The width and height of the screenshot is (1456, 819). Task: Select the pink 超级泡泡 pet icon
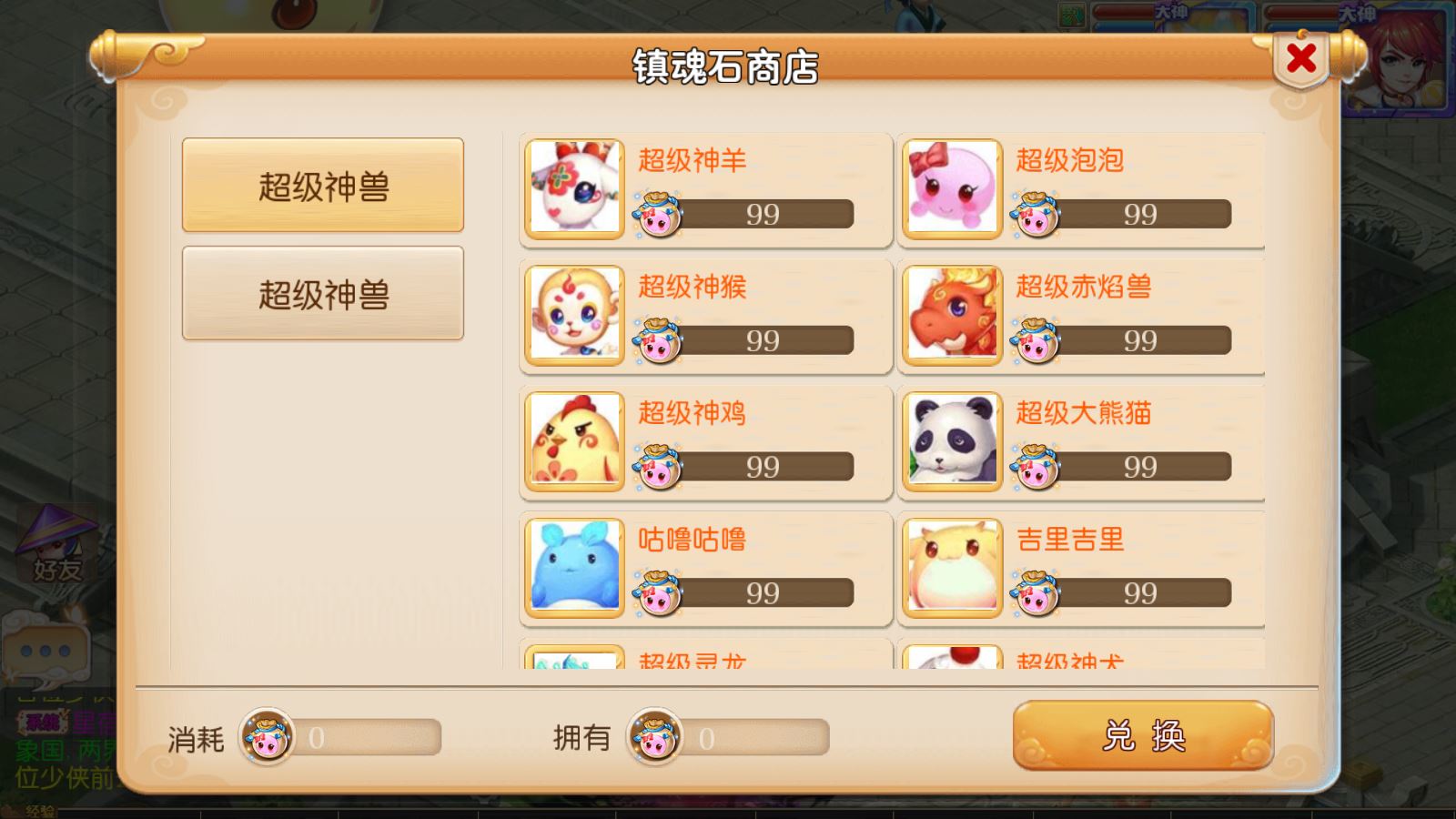[953, 188]
